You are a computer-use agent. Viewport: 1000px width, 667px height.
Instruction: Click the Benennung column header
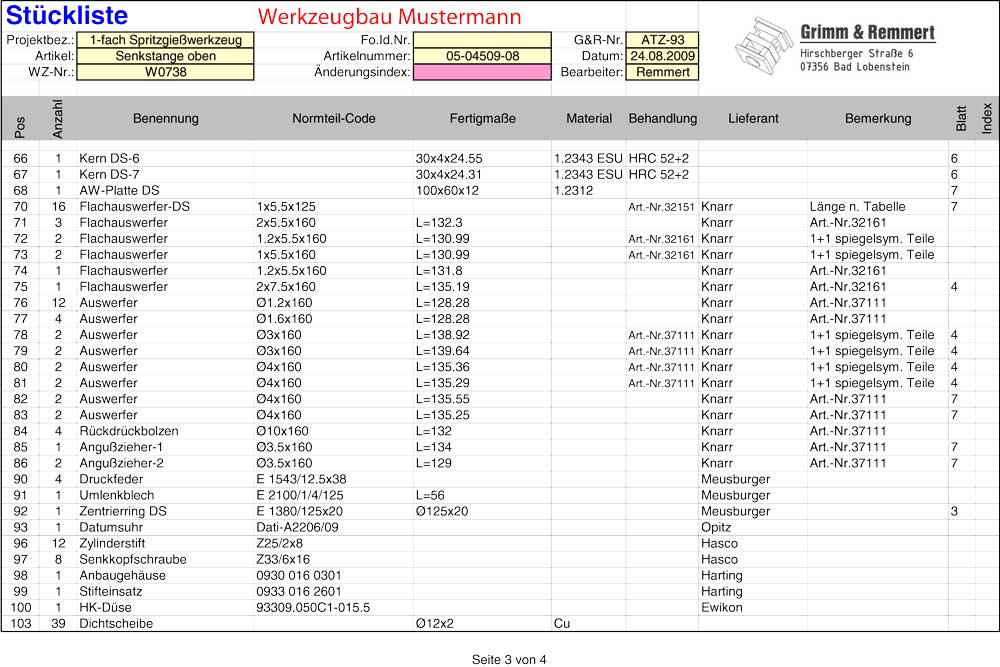point(165,119)
